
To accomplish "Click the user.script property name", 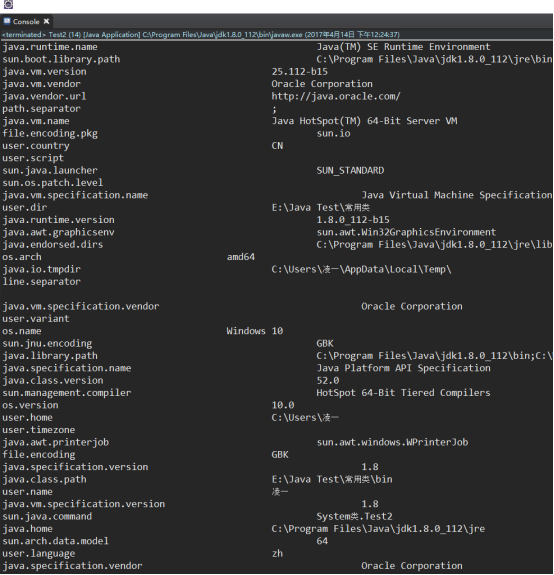I will point(33,158).
